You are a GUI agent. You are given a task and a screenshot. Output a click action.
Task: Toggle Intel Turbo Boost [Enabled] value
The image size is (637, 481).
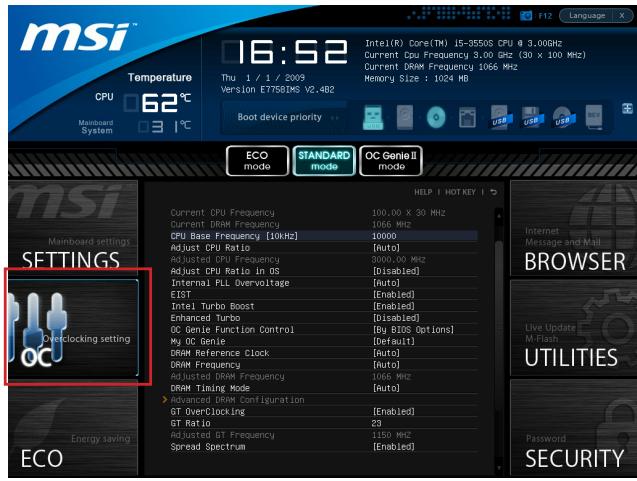(394, 306)
